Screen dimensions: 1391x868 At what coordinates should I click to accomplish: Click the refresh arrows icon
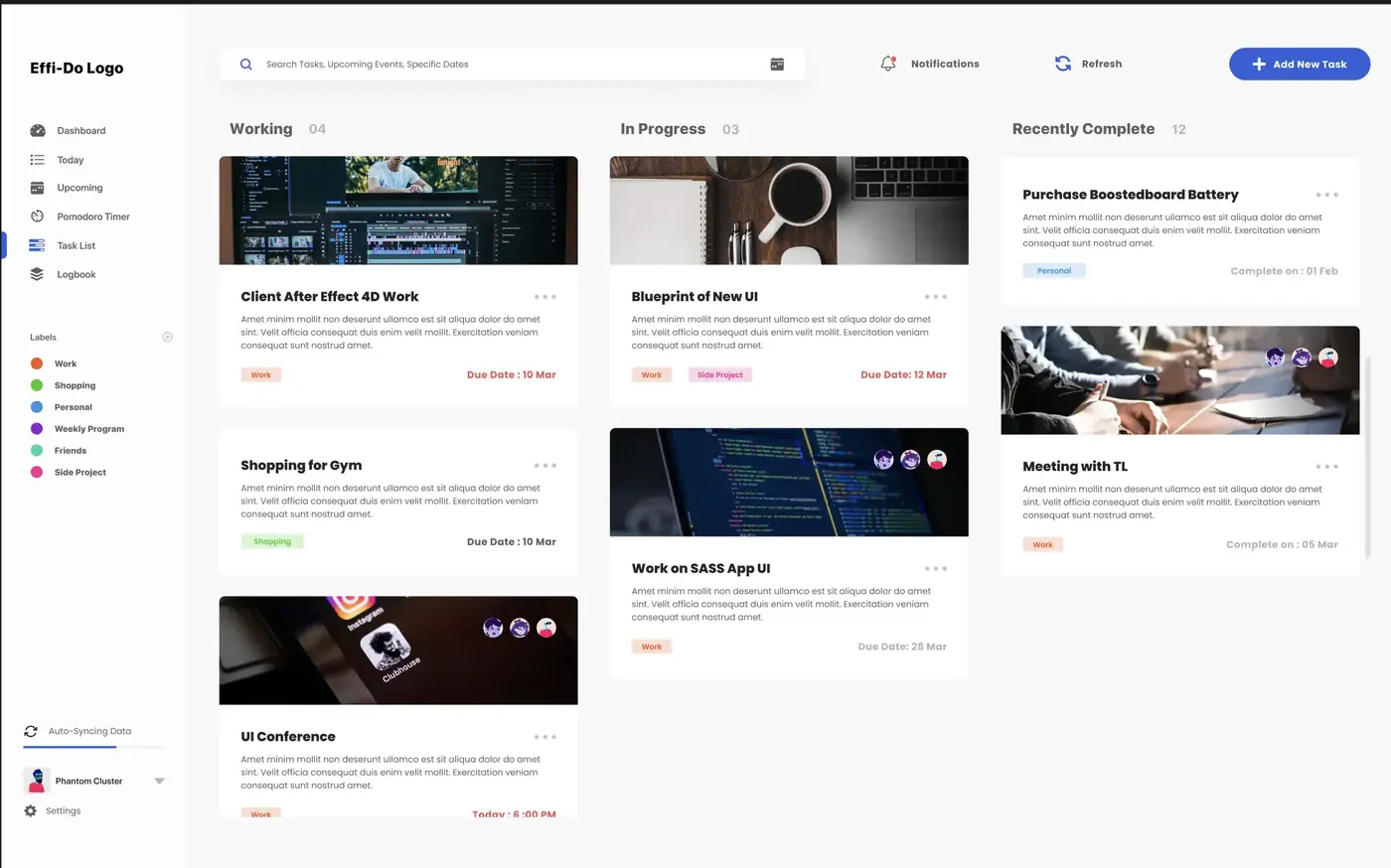[1063, 64]
